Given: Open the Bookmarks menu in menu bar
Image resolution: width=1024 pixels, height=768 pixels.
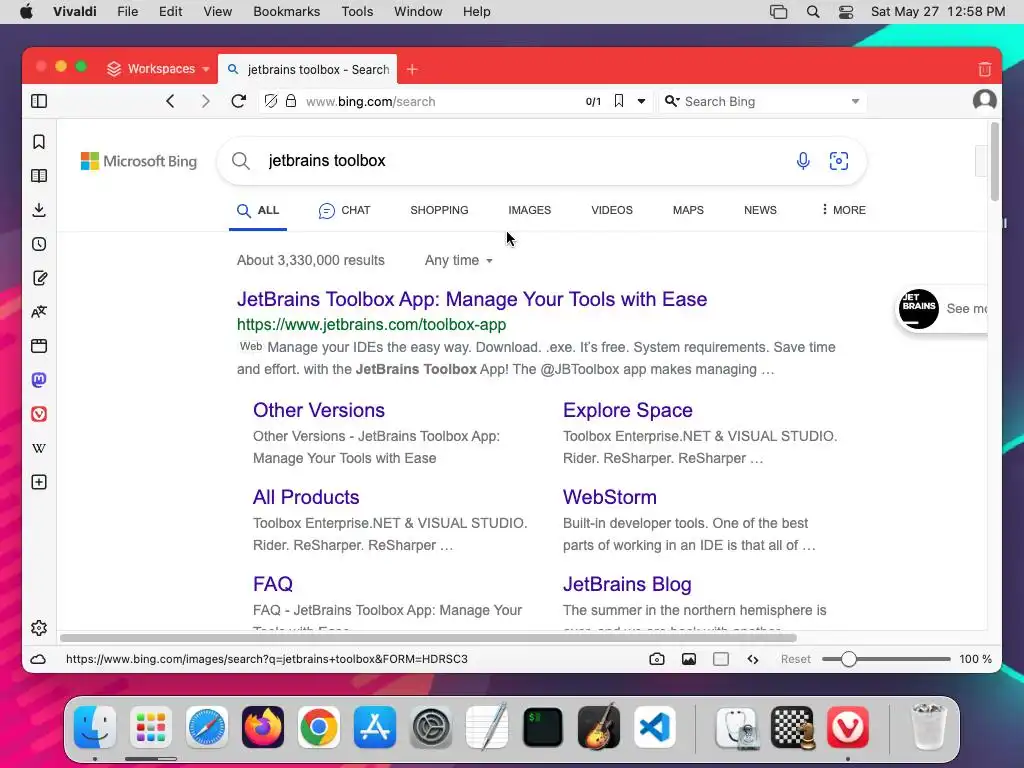Looking at the screenshot, I should click(x=286, y=12).
